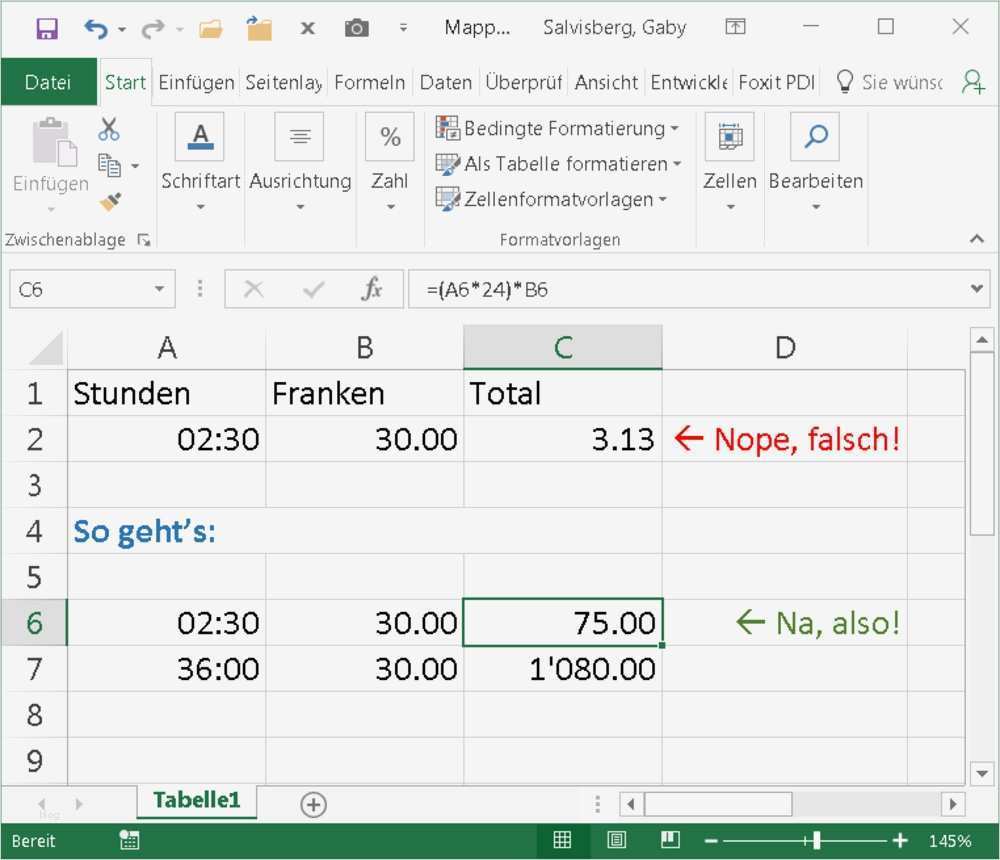Click the share person icon
Viewport: 1000px width, 860px height.
[x=973, y=82]
